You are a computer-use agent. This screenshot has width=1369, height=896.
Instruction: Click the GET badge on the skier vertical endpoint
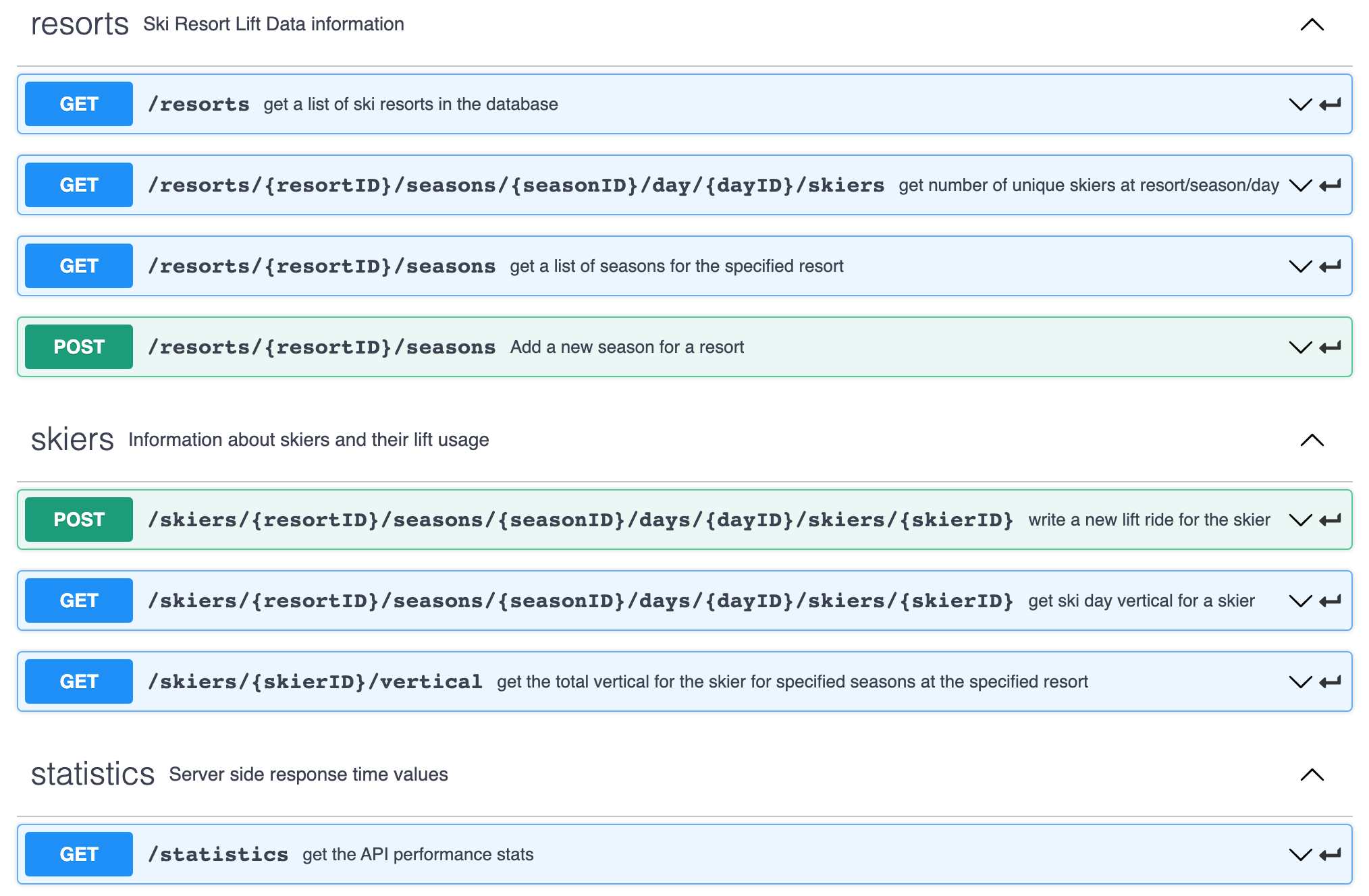click(78, 681)
